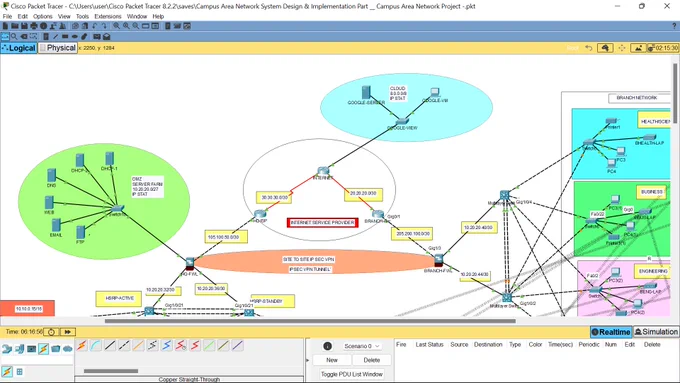680x383 pixels.
Task: Click the Open file folder icon
Action: 15,26
